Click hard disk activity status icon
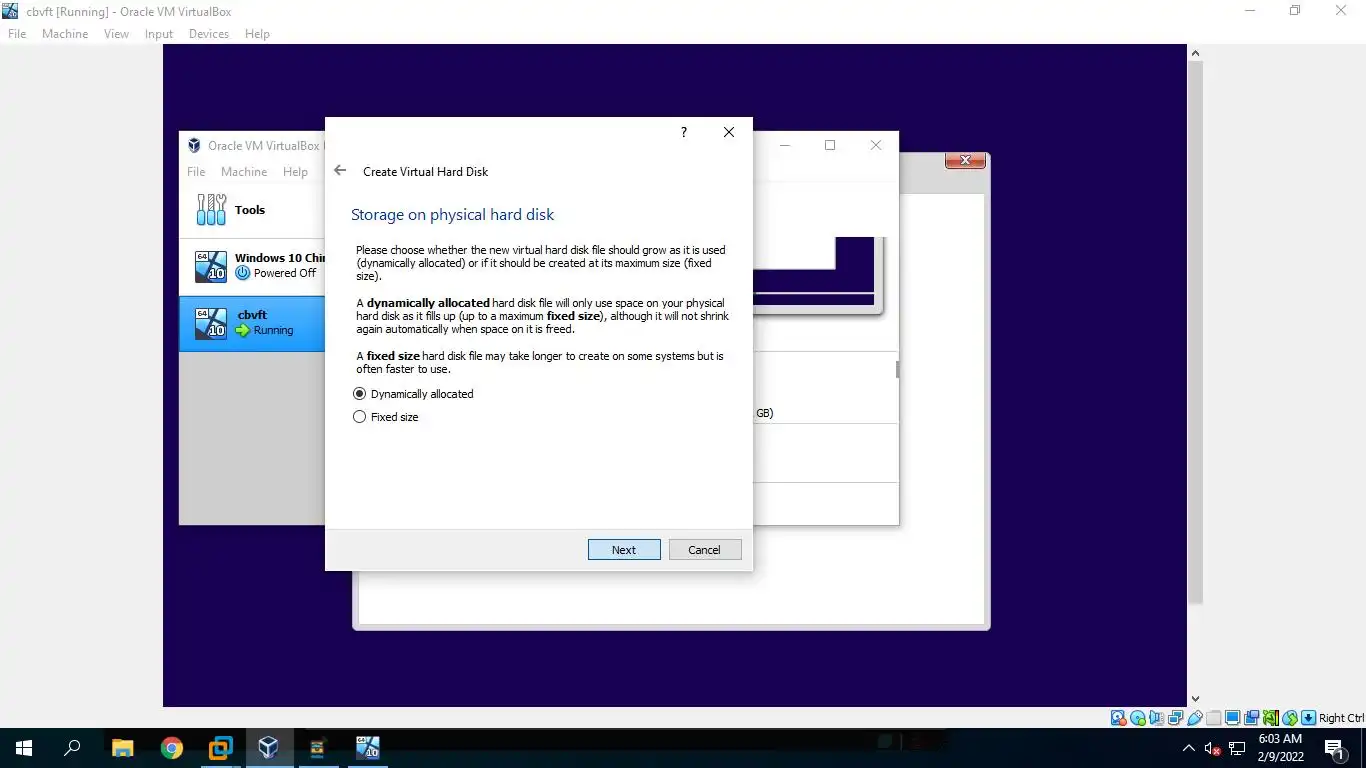 pos(1118,718)
